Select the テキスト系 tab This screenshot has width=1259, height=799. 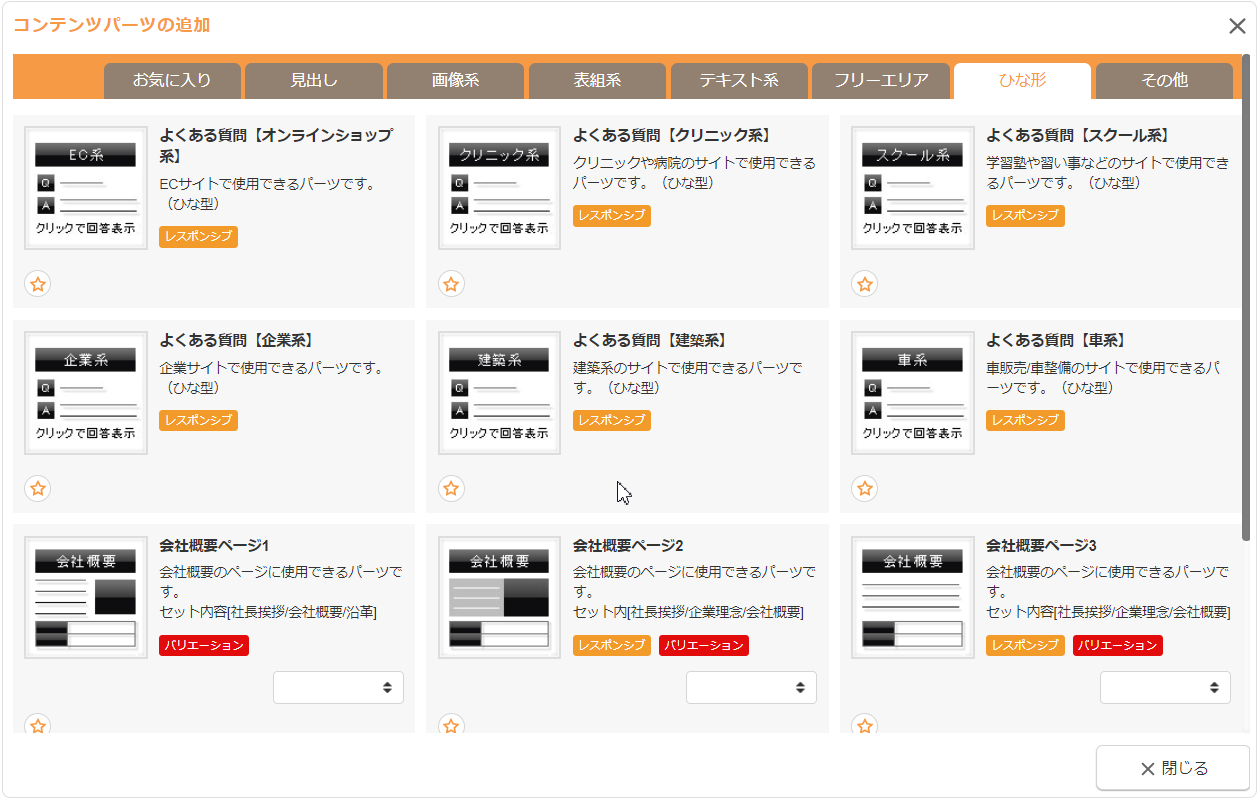pyautogui.click(x=739, y=81)
